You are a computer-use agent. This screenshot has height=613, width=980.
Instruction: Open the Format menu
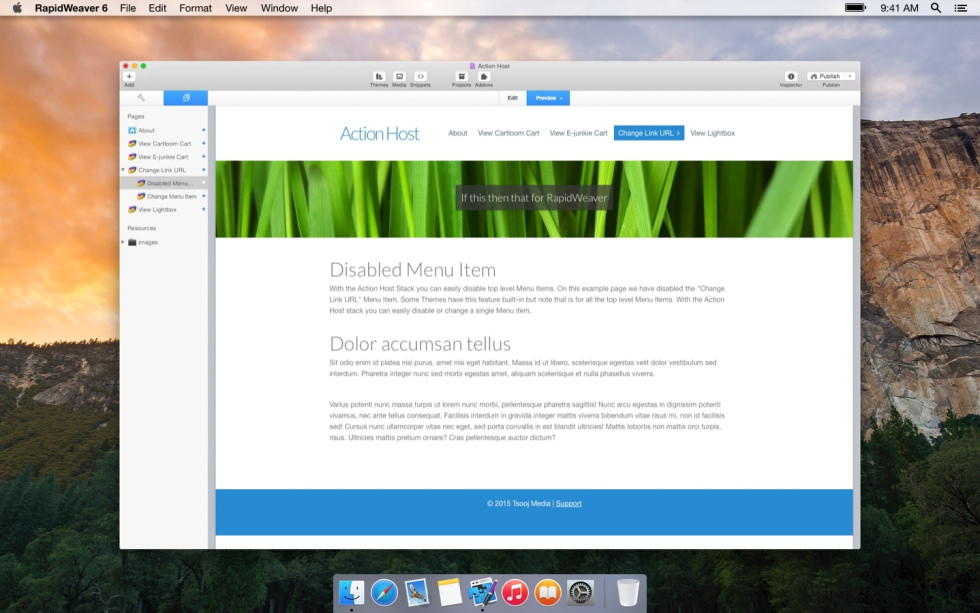tap(195, 8)
